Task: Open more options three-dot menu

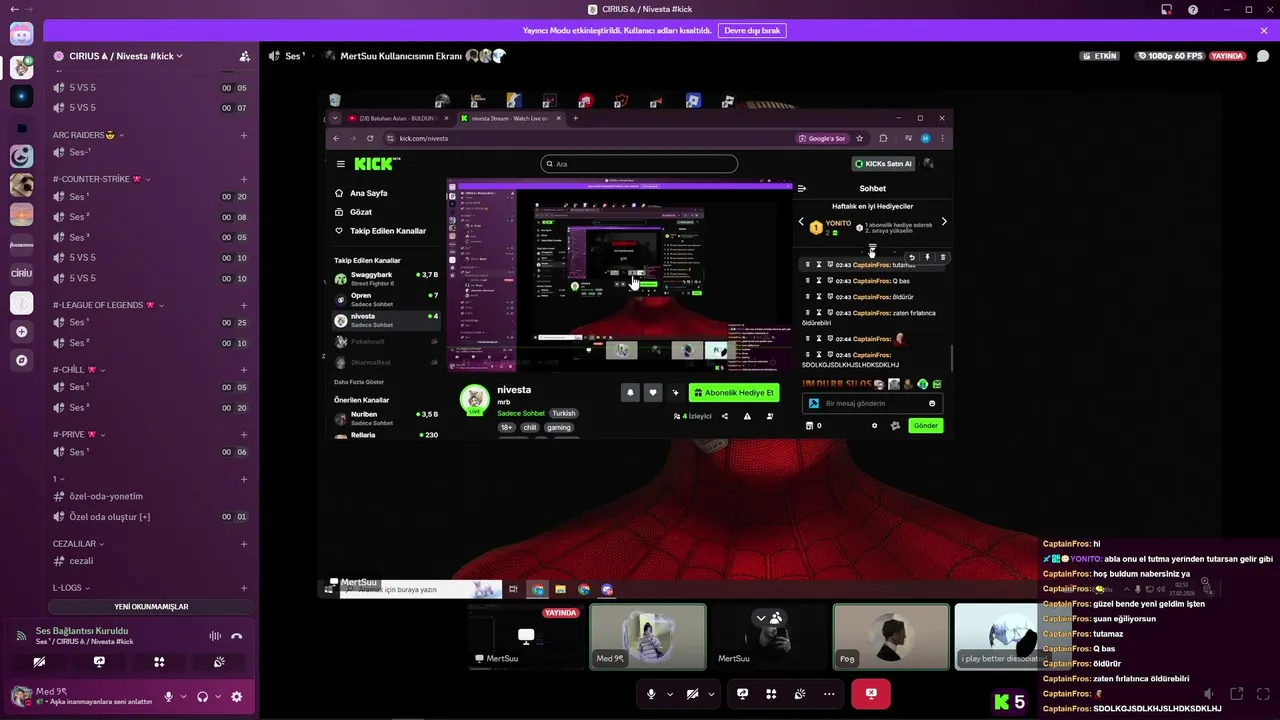Action: tap(829, 694)
